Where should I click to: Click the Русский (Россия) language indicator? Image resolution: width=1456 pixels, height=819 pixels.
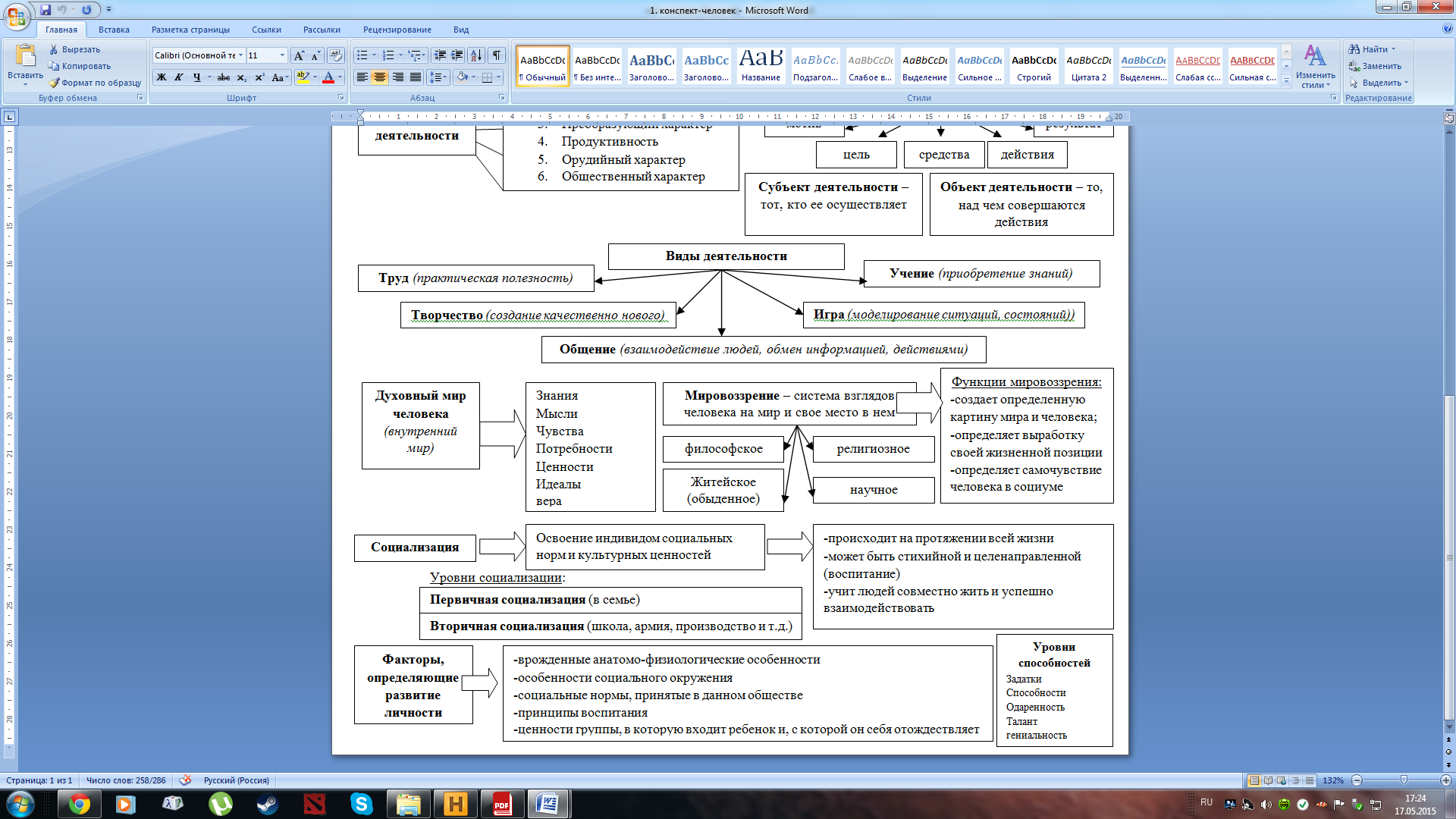[237, 780]
